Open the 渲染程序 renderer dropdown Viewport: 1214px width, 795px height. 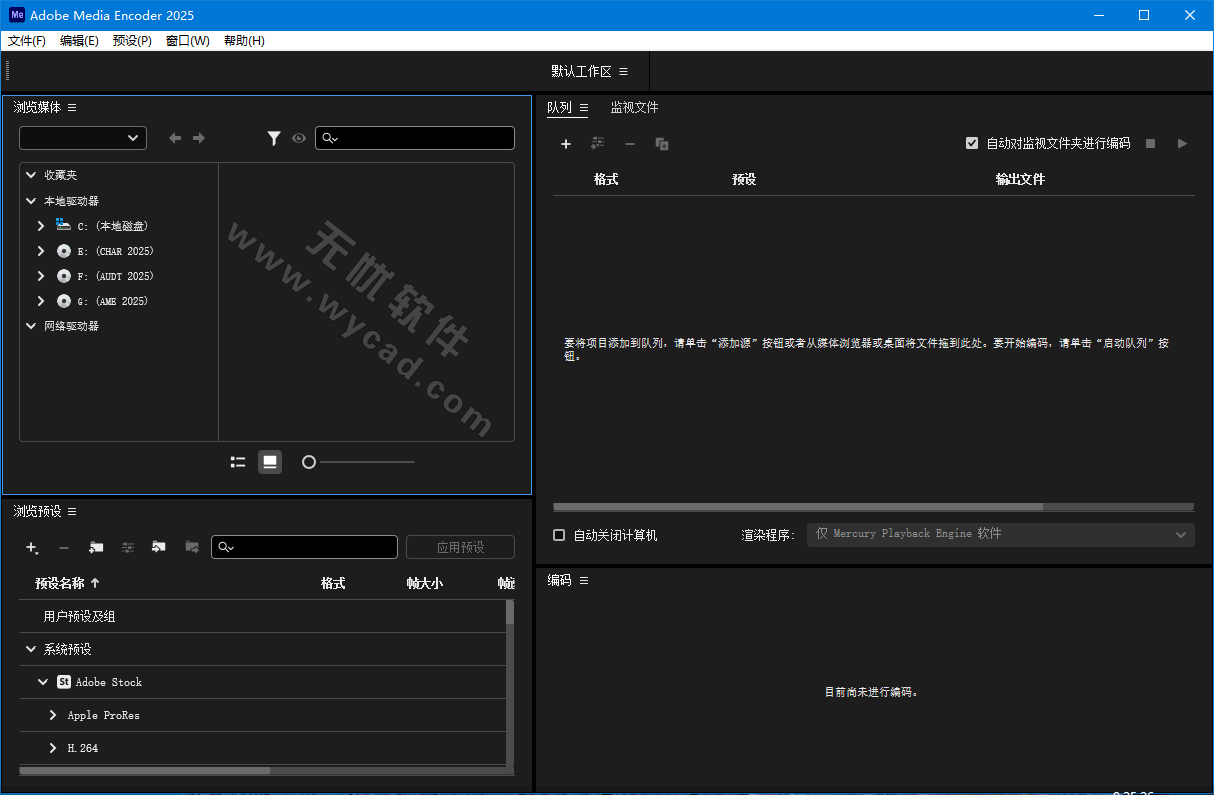tap(1000, 534)
